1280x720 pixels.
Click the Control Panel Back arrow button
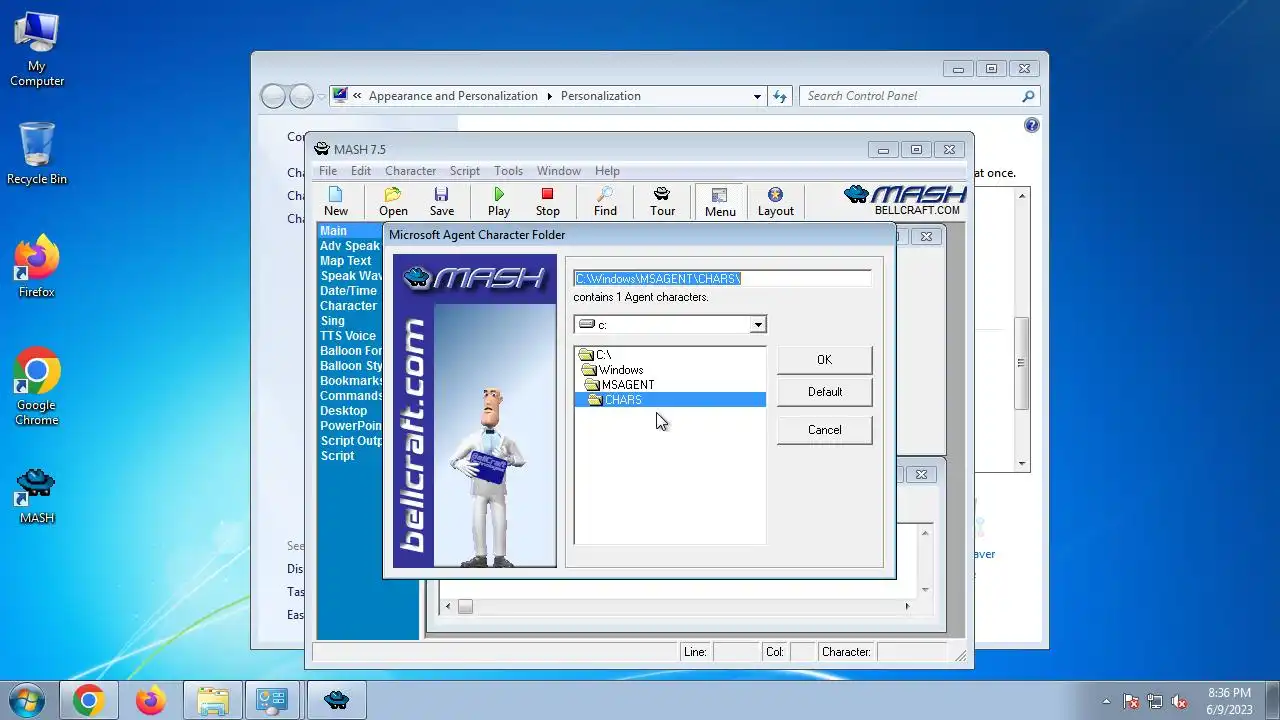click(x=273, y=96)
